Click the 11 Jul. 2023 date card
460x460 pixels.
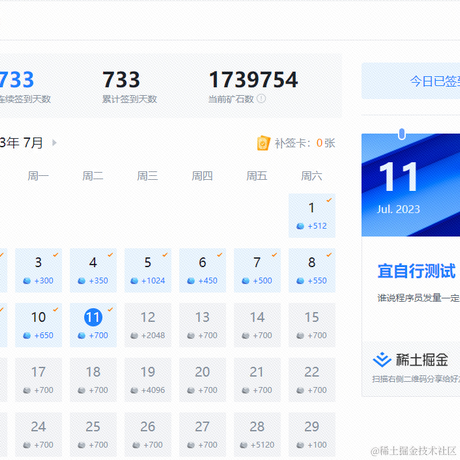coord(411,185)
